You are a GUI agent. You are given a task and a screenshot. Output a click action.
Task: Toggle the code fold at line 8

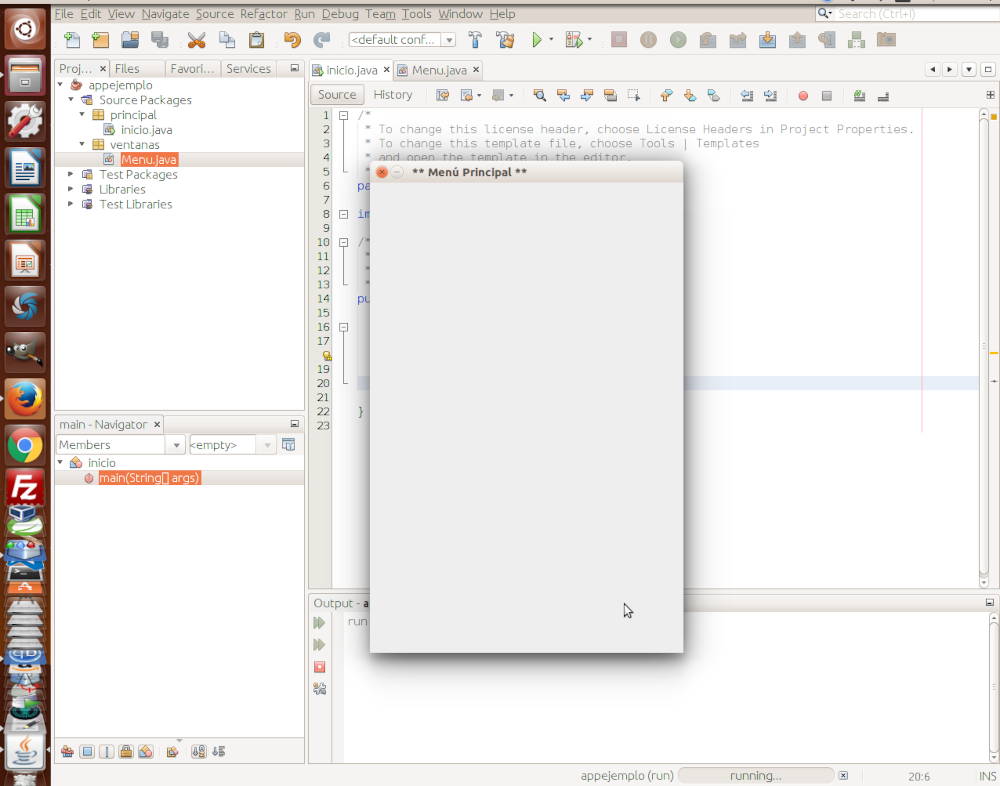pyautogui.click(x=343, y=213)
